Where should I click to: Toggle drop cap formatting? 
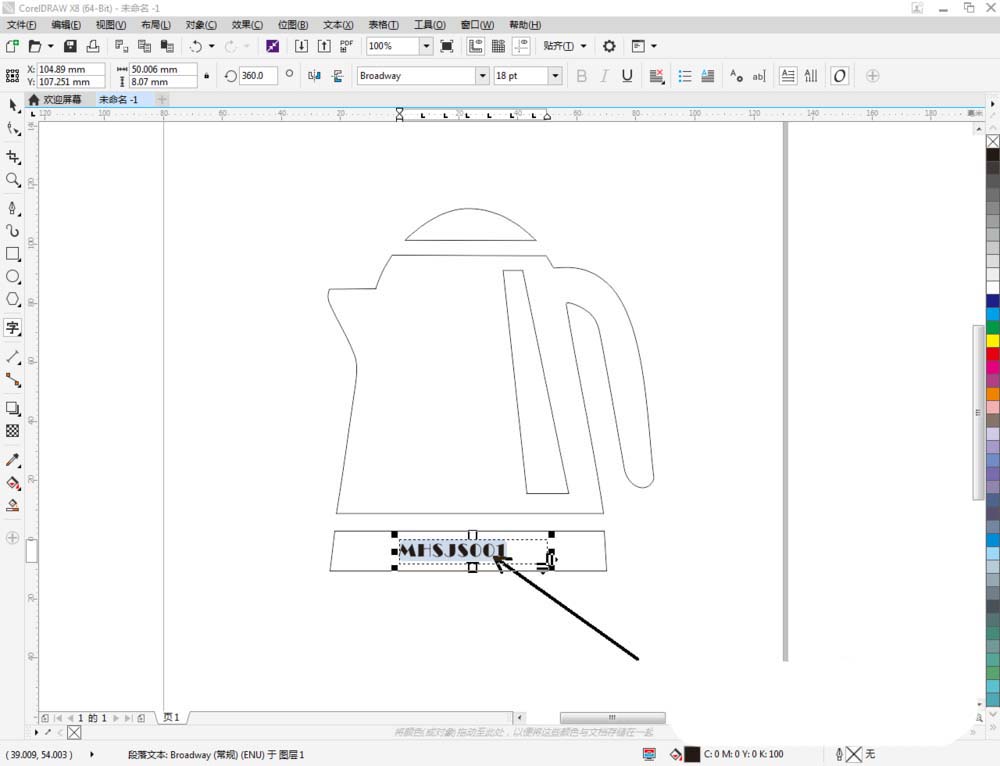pos(708,76)
